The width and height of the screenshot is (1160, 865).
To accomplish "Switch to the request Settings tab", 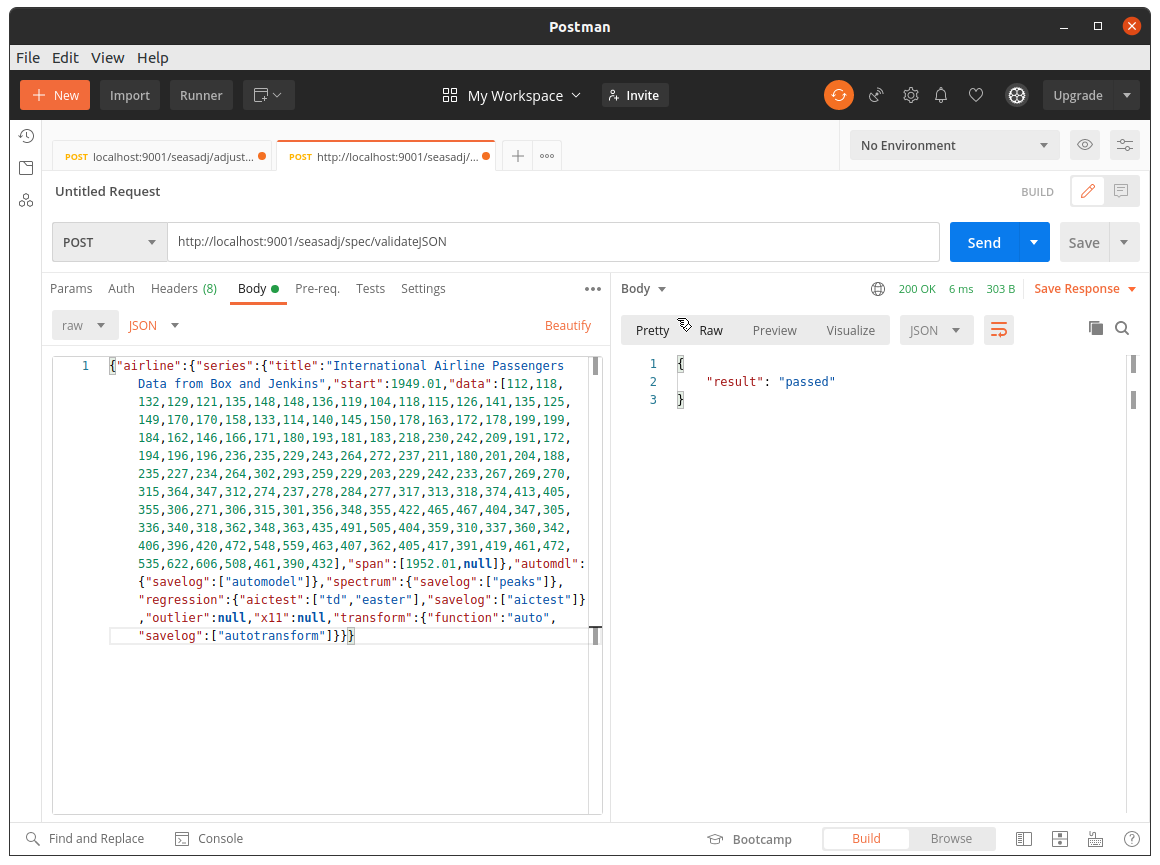I will point(423,289).
